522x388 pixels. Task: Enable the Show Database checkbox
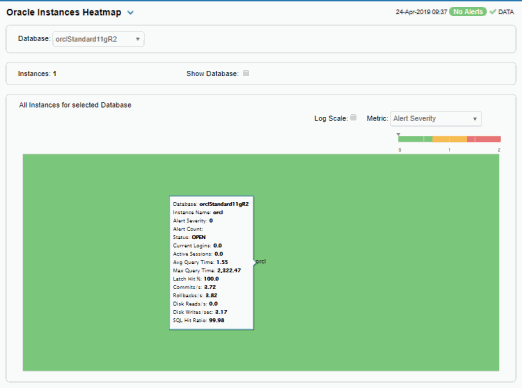click(x=246, y=73)
